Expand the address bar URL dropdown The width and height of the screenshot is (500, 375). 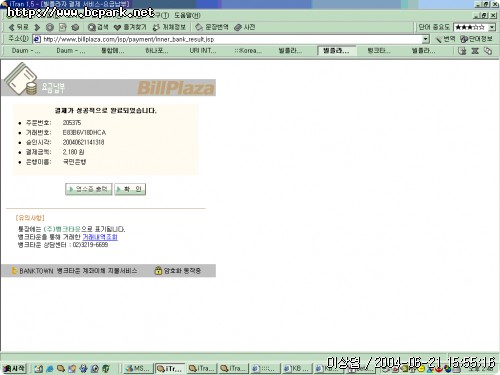click(425, 39)
